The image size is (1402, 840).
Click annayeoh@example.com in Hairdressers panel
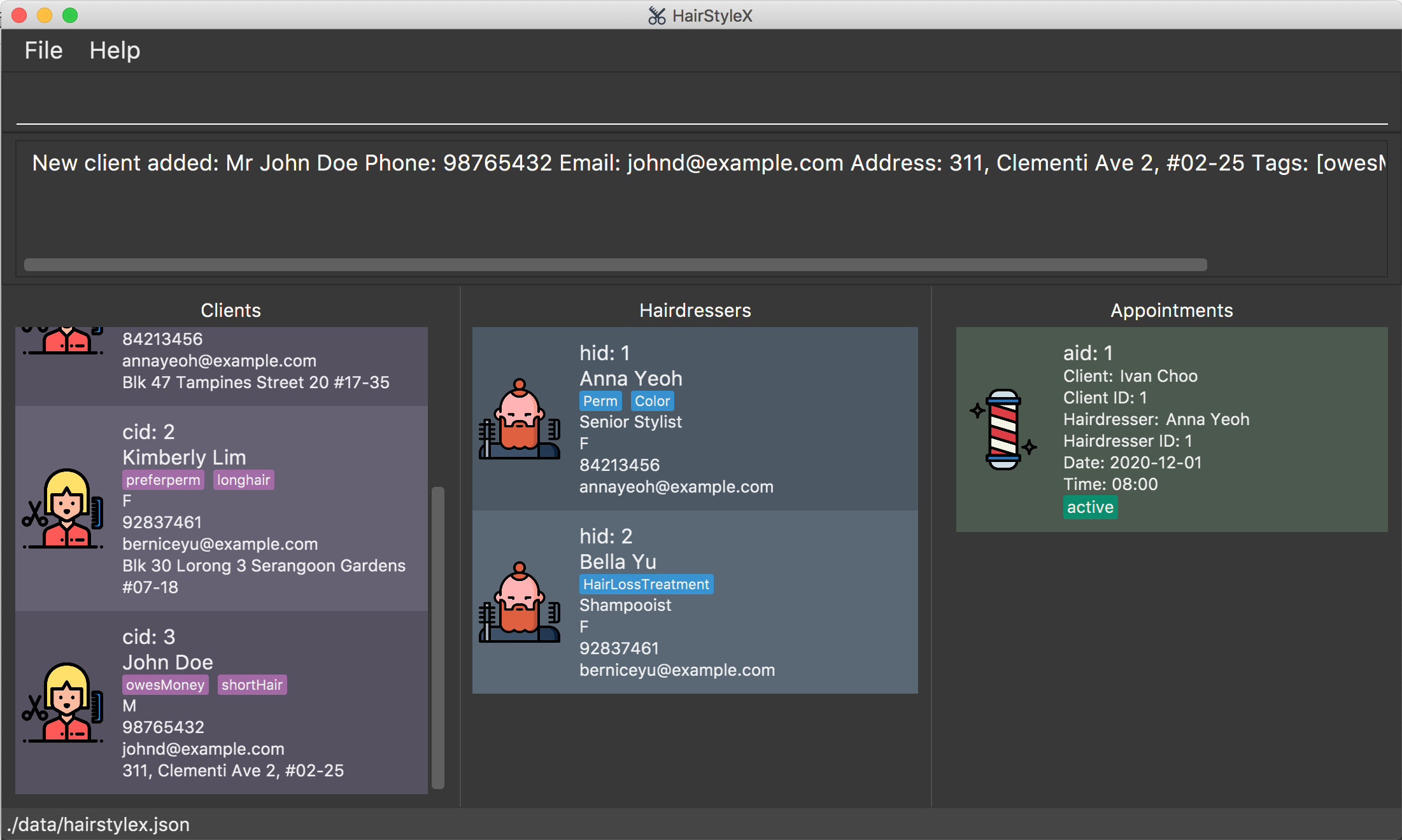click(676, 487)
